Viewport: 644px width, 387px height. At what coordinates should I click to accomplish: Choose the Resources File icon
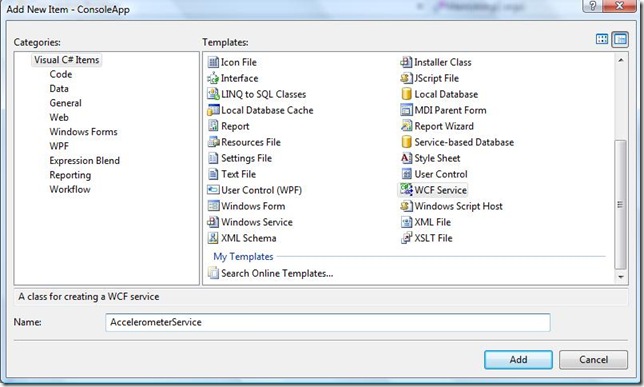(213, 142)
